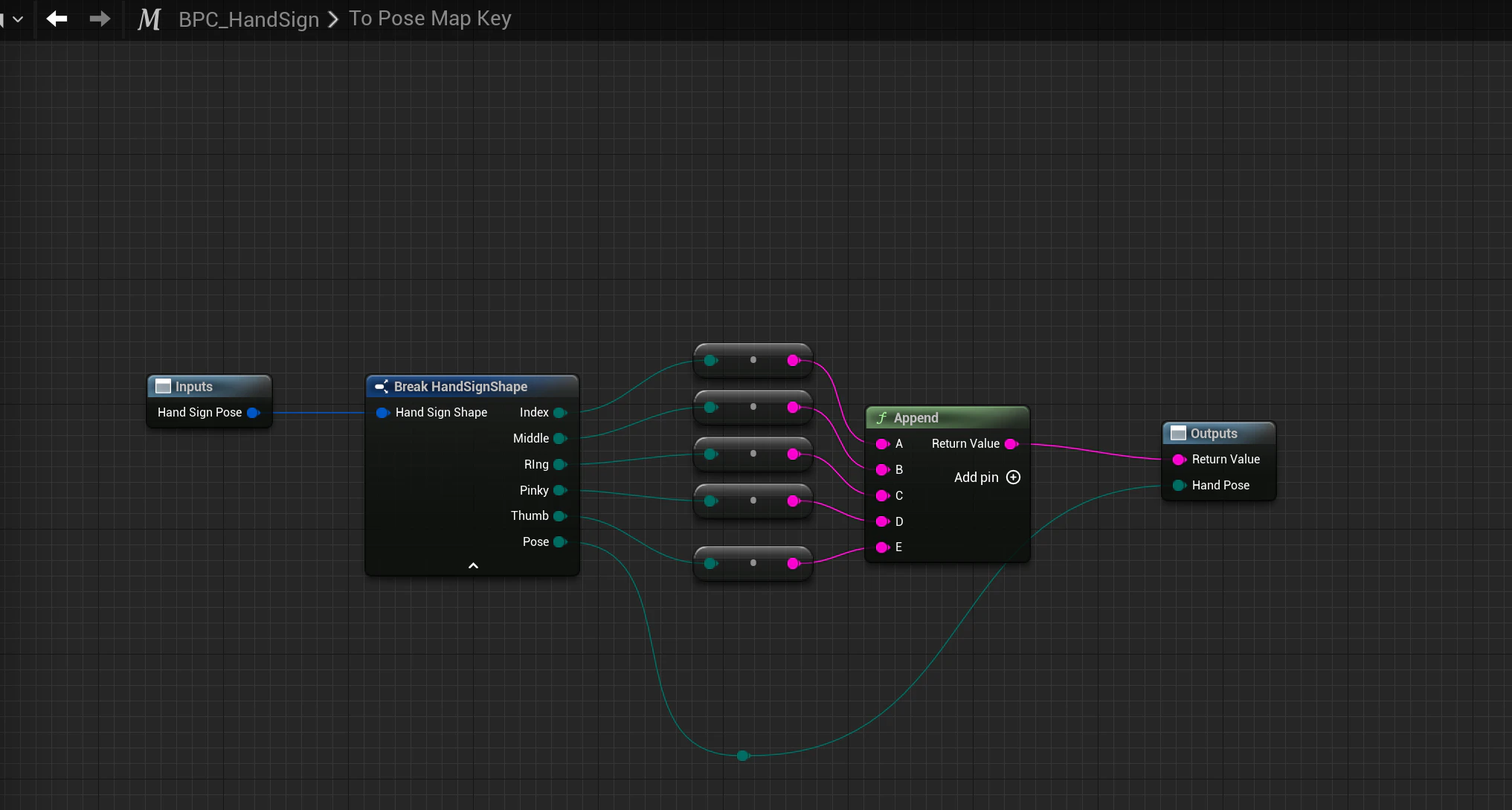The image size is (1512, 810).
Task: Click the Thumb output pin
Action: point(560,516)
